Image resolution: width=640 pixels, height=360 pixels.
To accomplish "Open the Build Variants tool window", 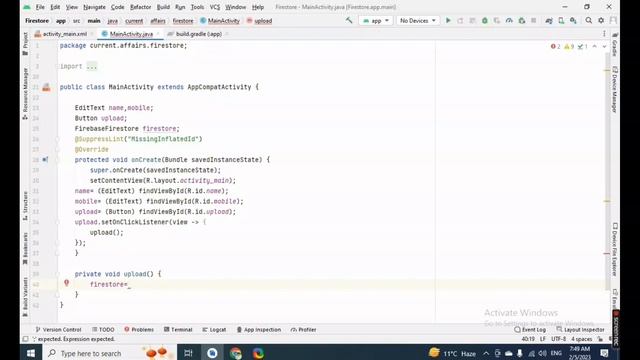I will 25,297.
